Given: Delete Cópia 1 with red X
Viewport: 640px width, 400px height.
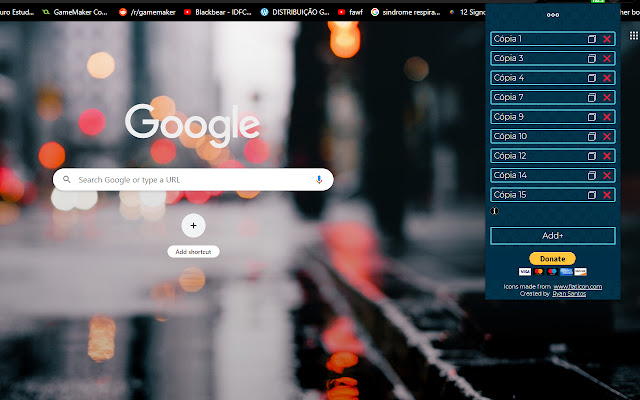Looking at the screenshot, I should 607,39.
